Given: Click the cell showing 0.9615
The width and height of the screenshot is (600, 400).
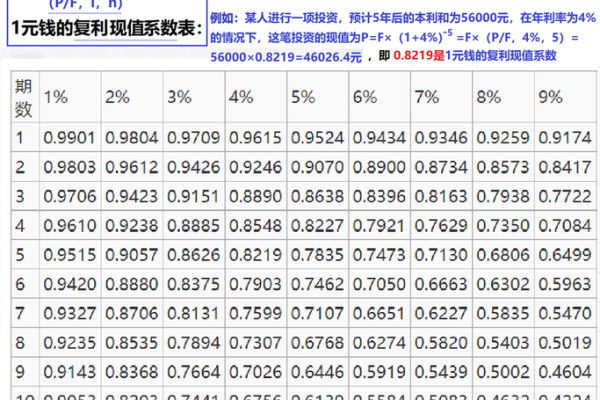Looking at the screenshot, I should point(255,138).
